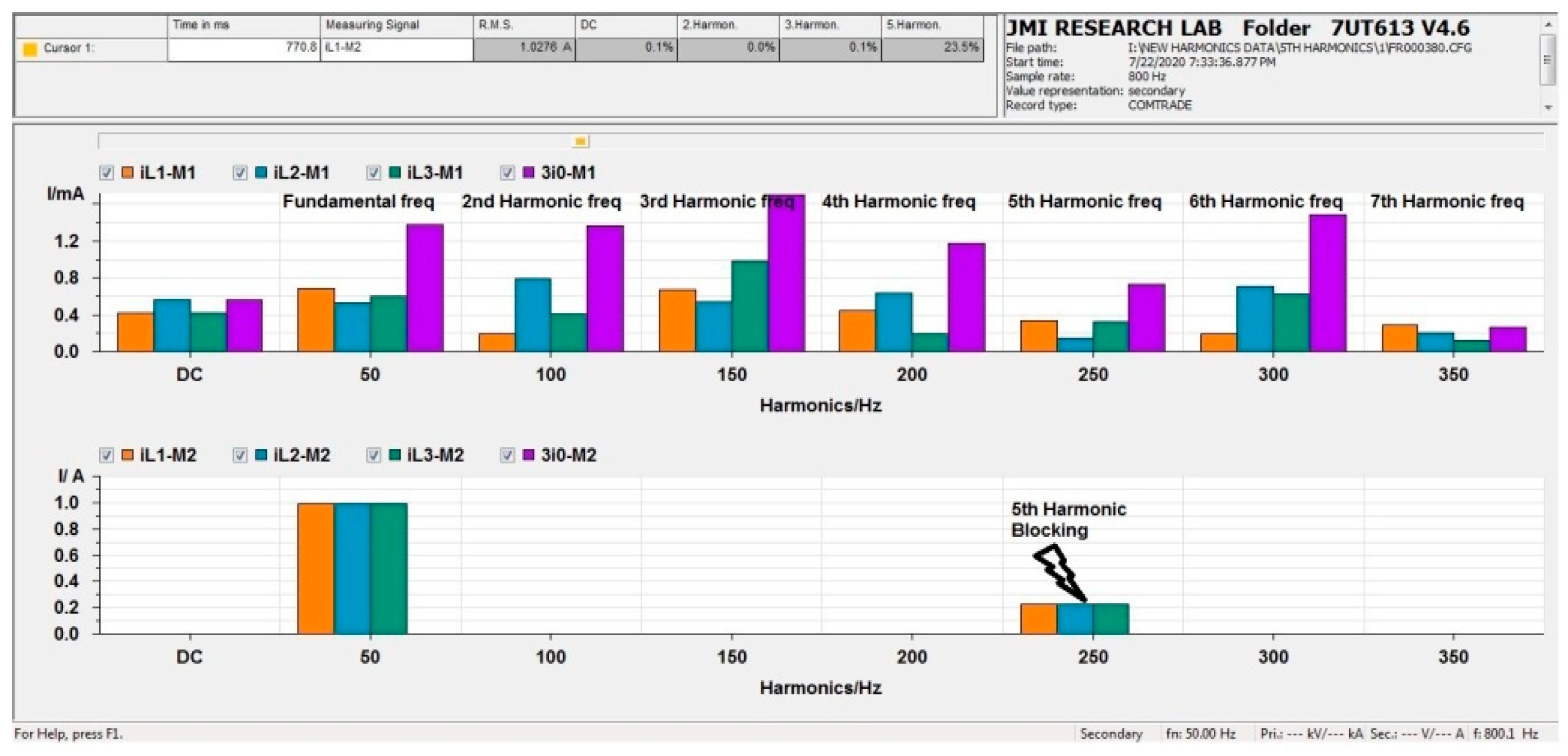Click the file info panel scrollbar thumb
The height and width of the screenshot is (756, 1568).
1548,60
